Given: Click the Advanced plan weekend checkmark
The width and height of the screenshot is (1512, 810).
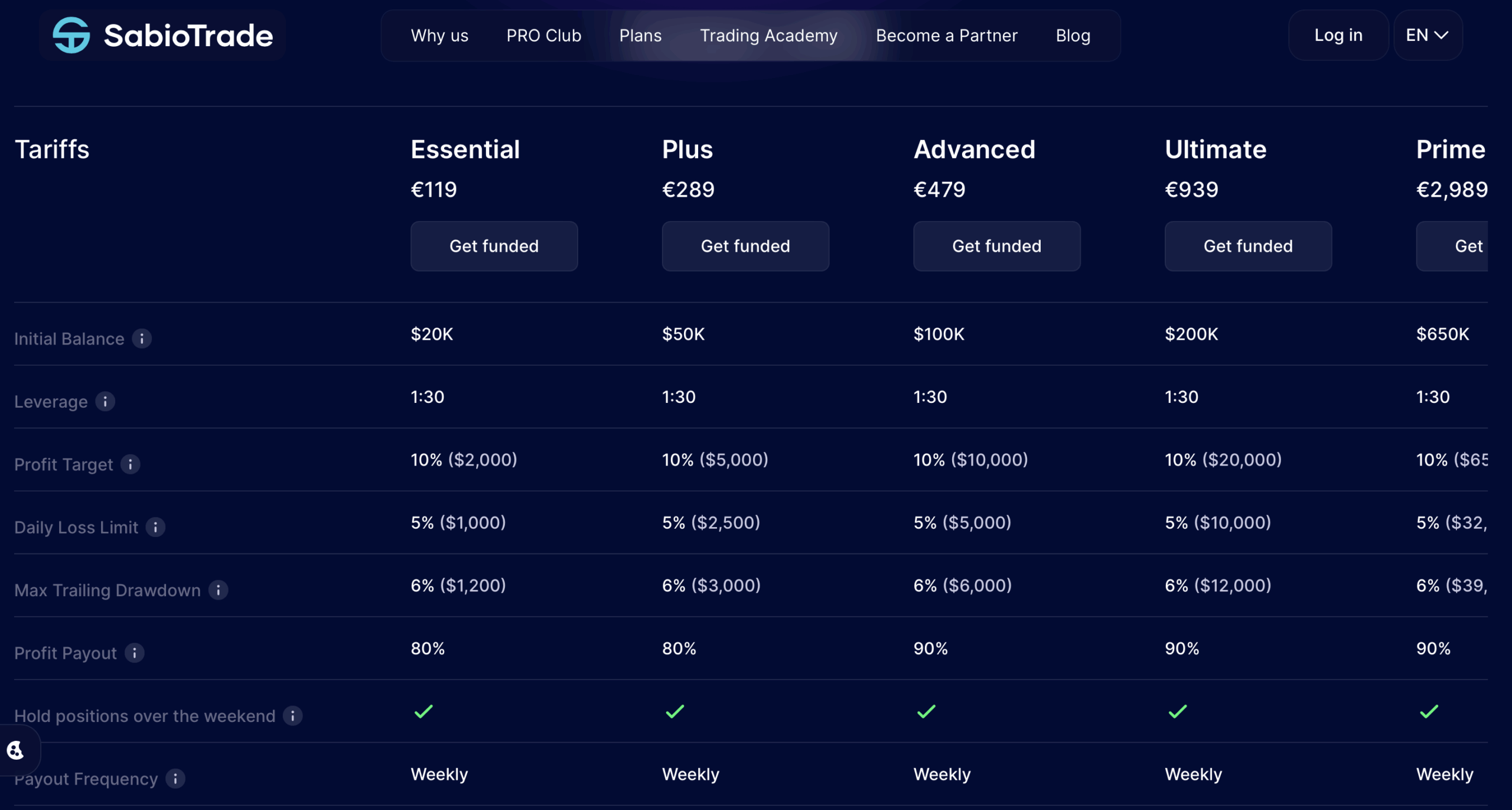Looking at the screenshot, I should point(926,711).
